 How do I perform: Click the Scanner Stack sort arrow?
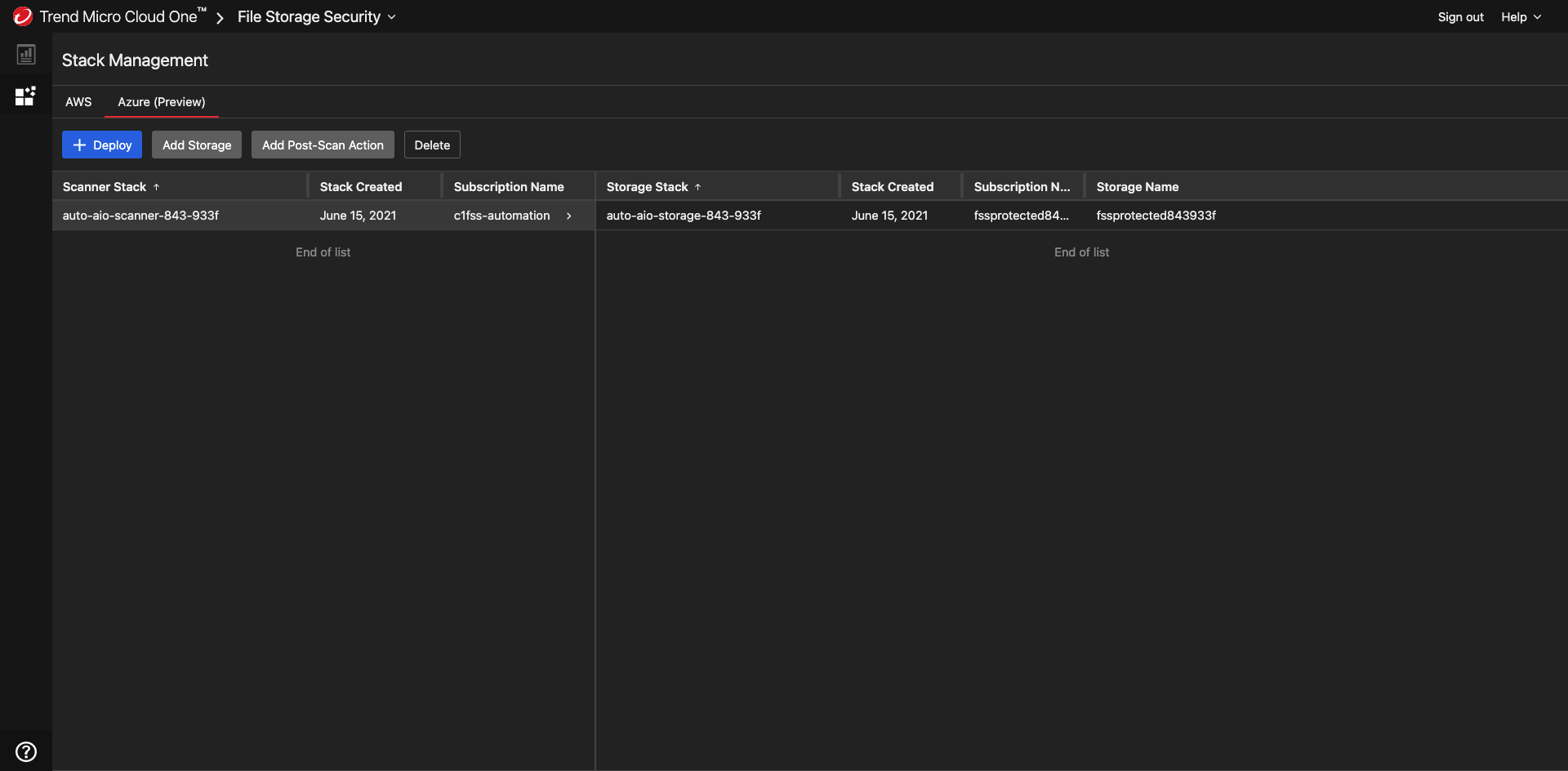(157, 187)
